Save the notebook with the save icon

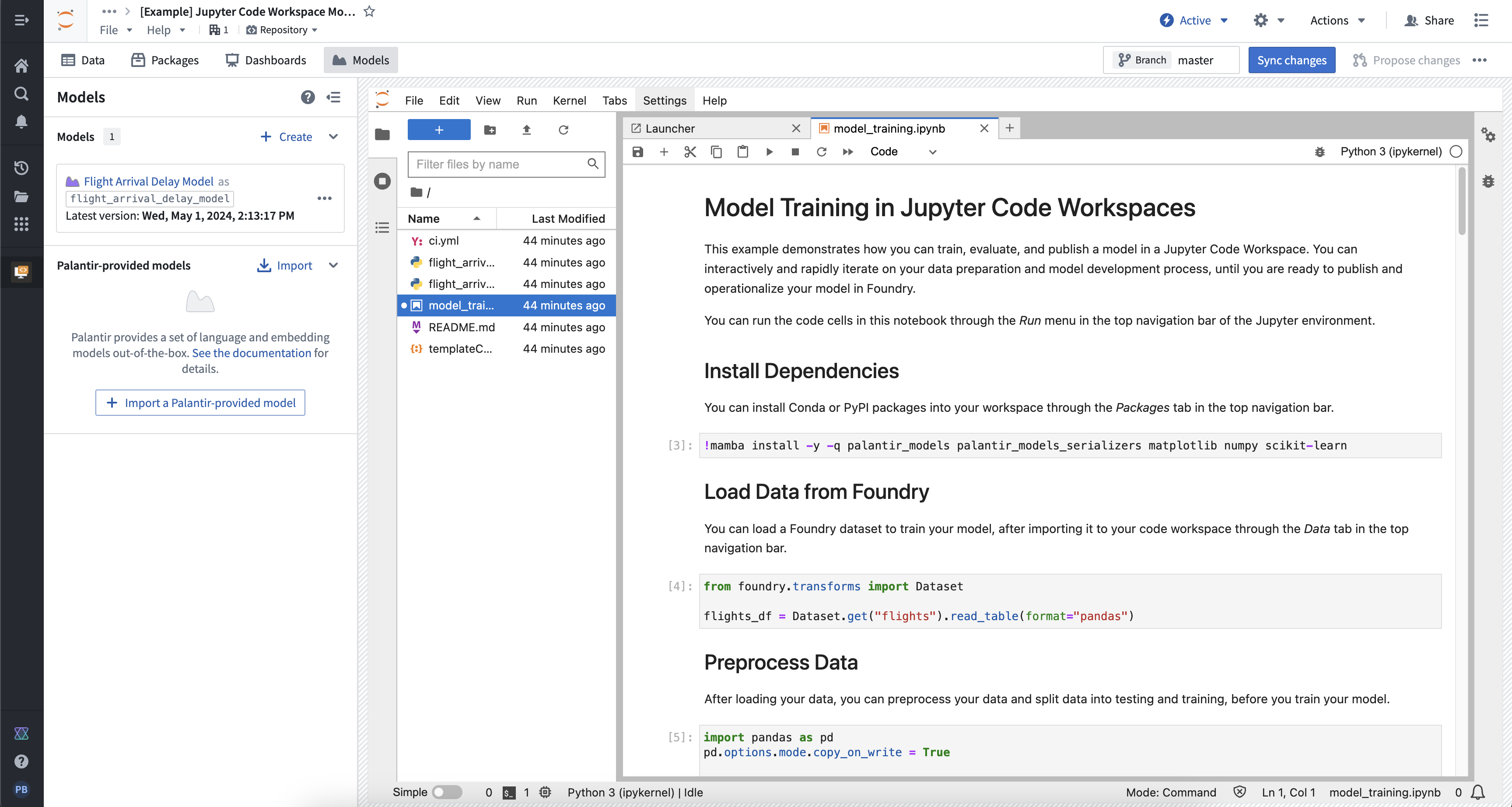(x=637, y=151)
